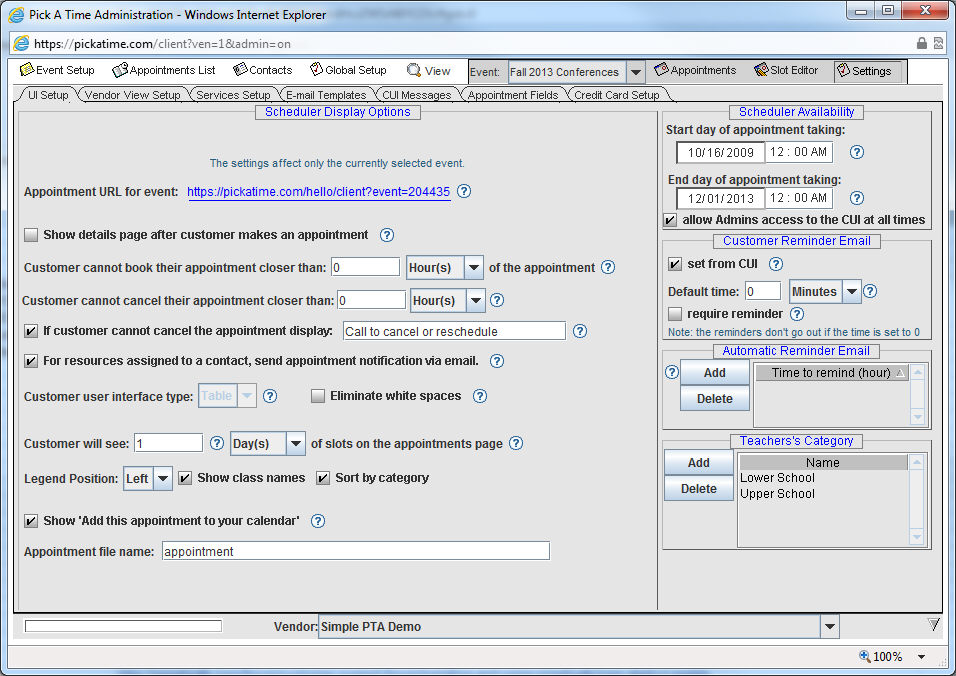Toggle the 'set from CUI' checkbox
The width and height of the screenshot is (956, 676).
coord(675,264)
